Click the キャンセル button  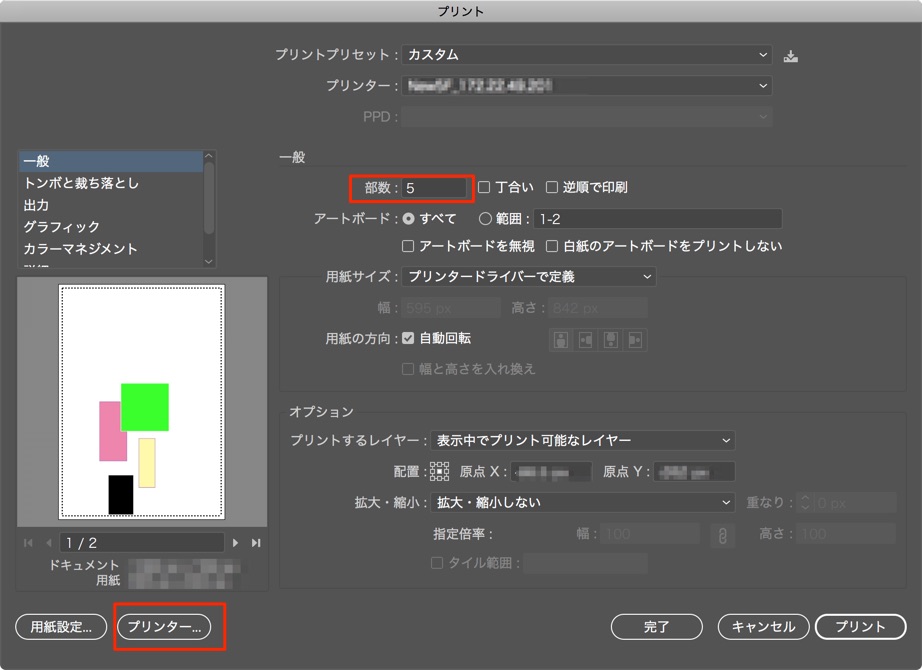point(763,627)
